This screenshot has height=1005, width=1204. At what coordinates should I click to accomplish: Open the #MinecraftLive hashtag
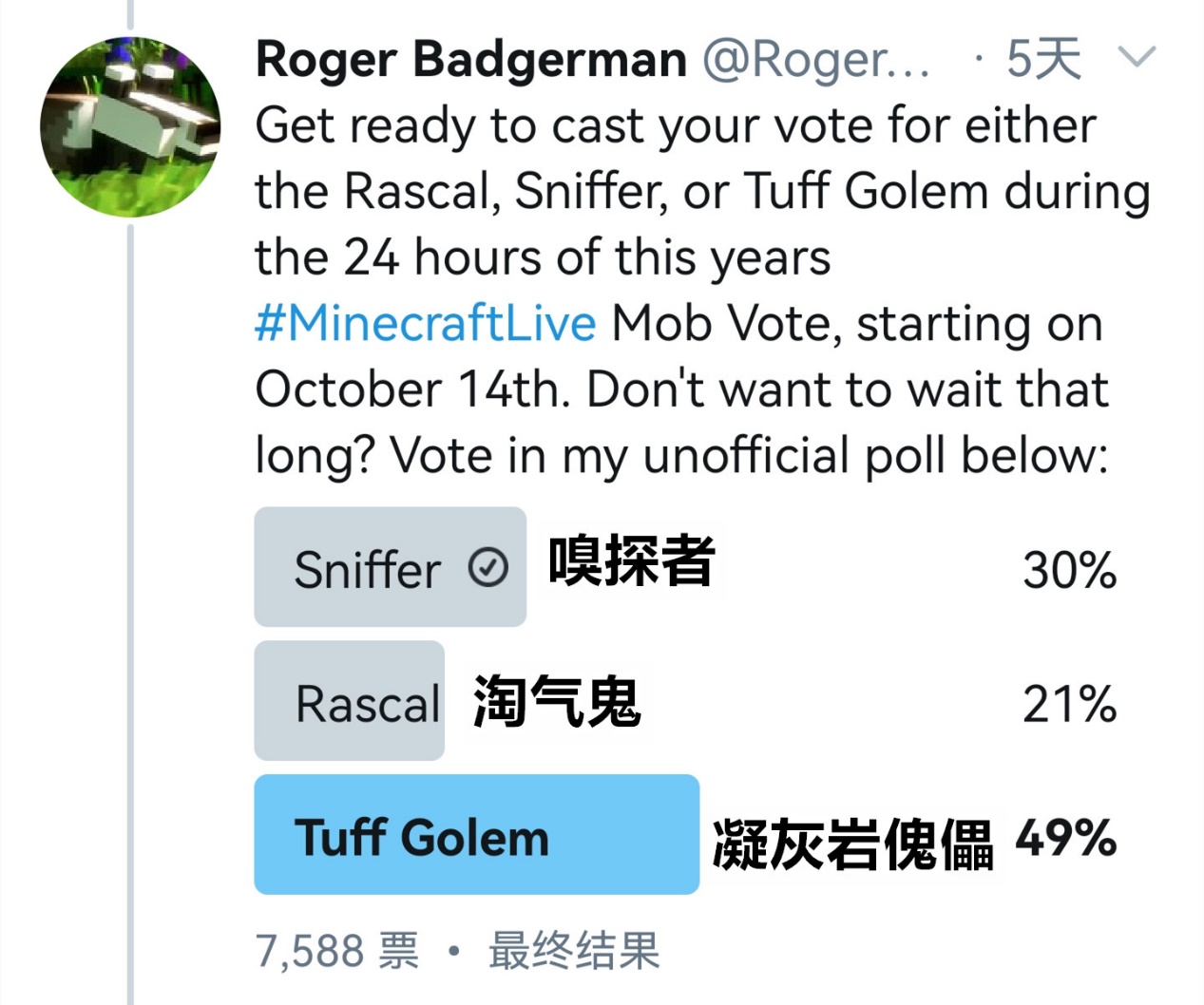[x=426, y=323]
